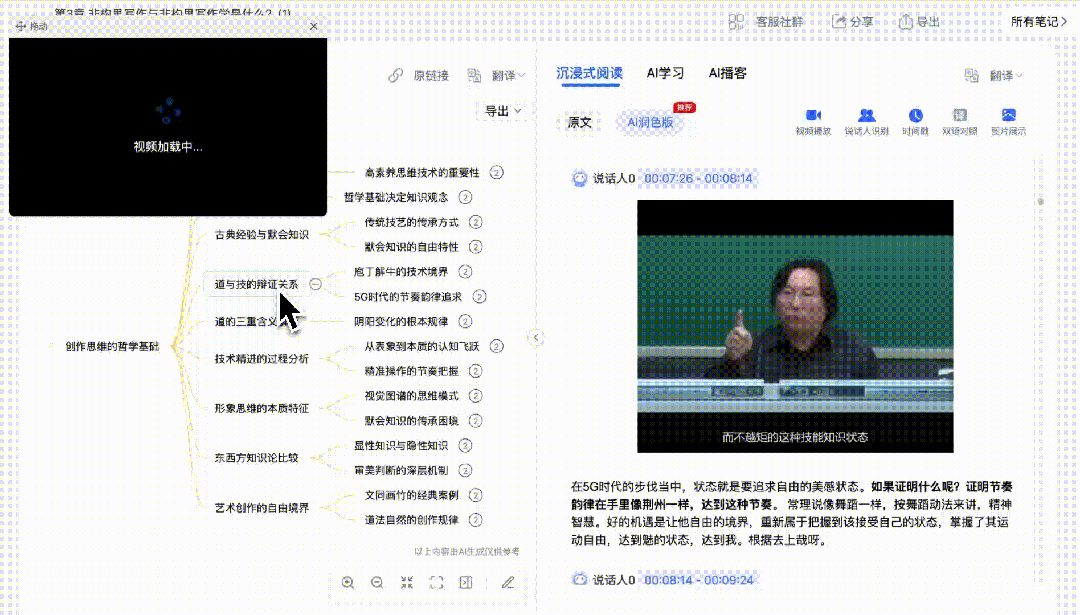Select the 说话人识别 speaker identification icon
Screen dimensions: 1080x615
[866, 117]
